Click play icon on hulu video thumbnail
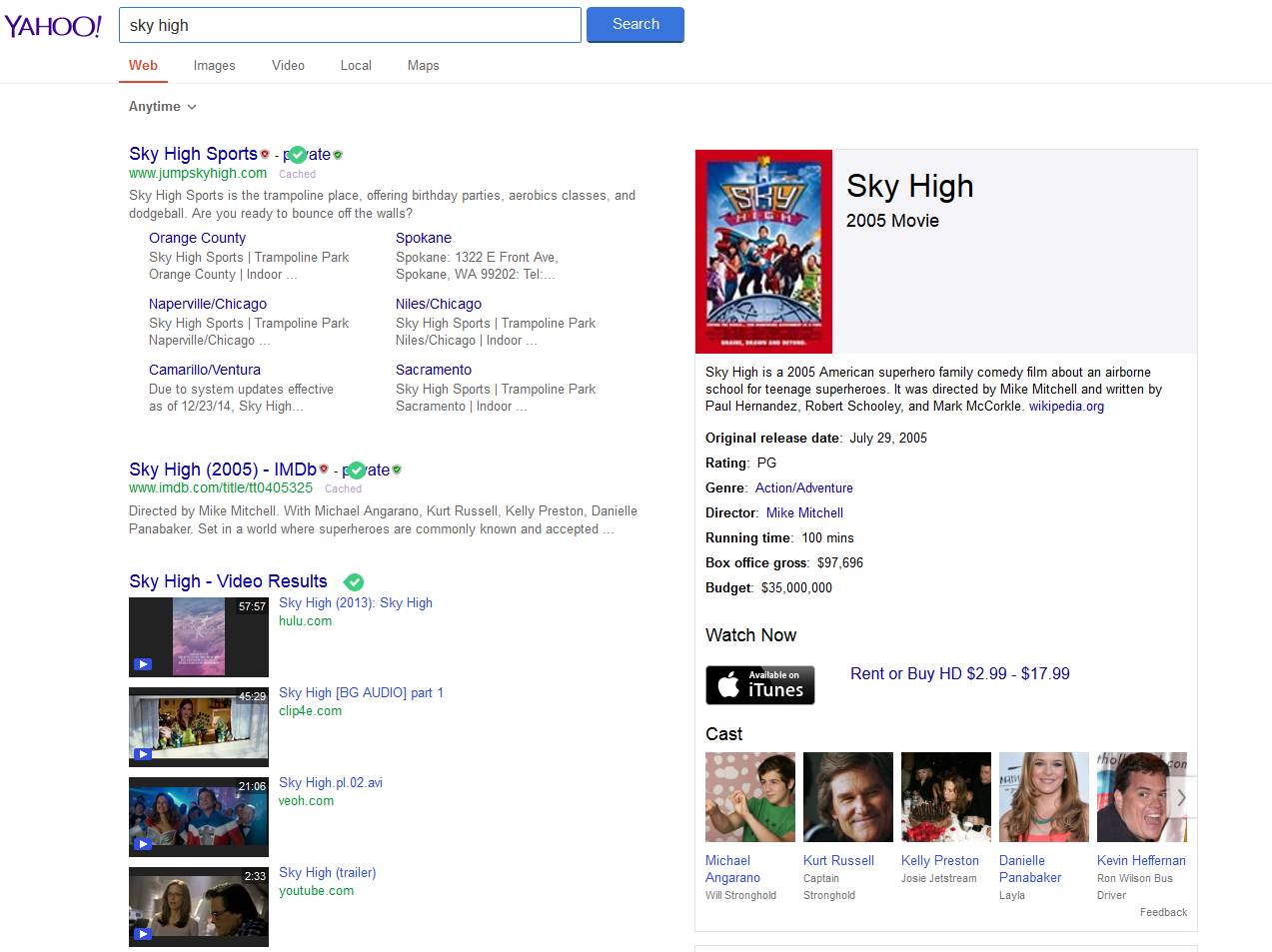 pyautogui.click(x=143, y=664)
